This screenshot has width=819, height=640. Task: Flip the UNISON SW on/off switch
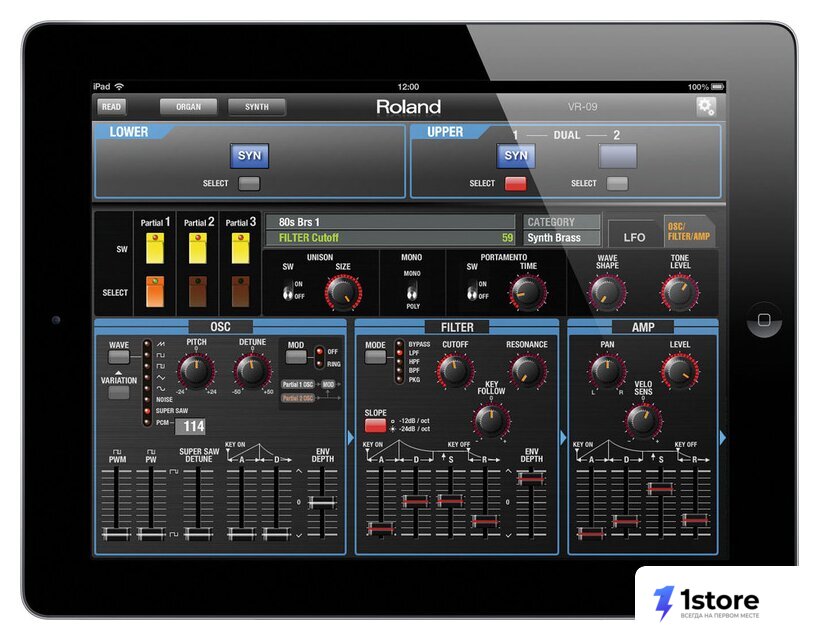pos(288,290)
